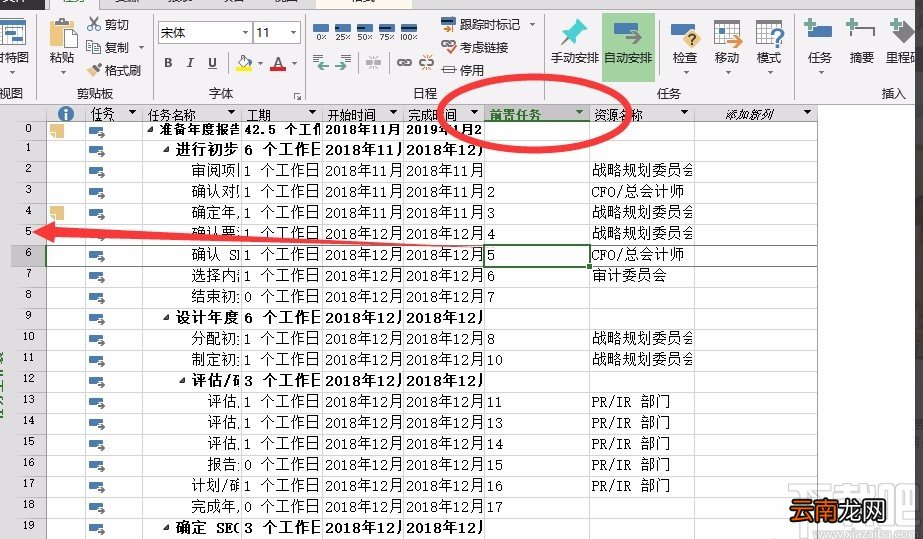Select predecessor cell 17 in row 18
This screenshot has width=923, height=539.
coord(536,507)
